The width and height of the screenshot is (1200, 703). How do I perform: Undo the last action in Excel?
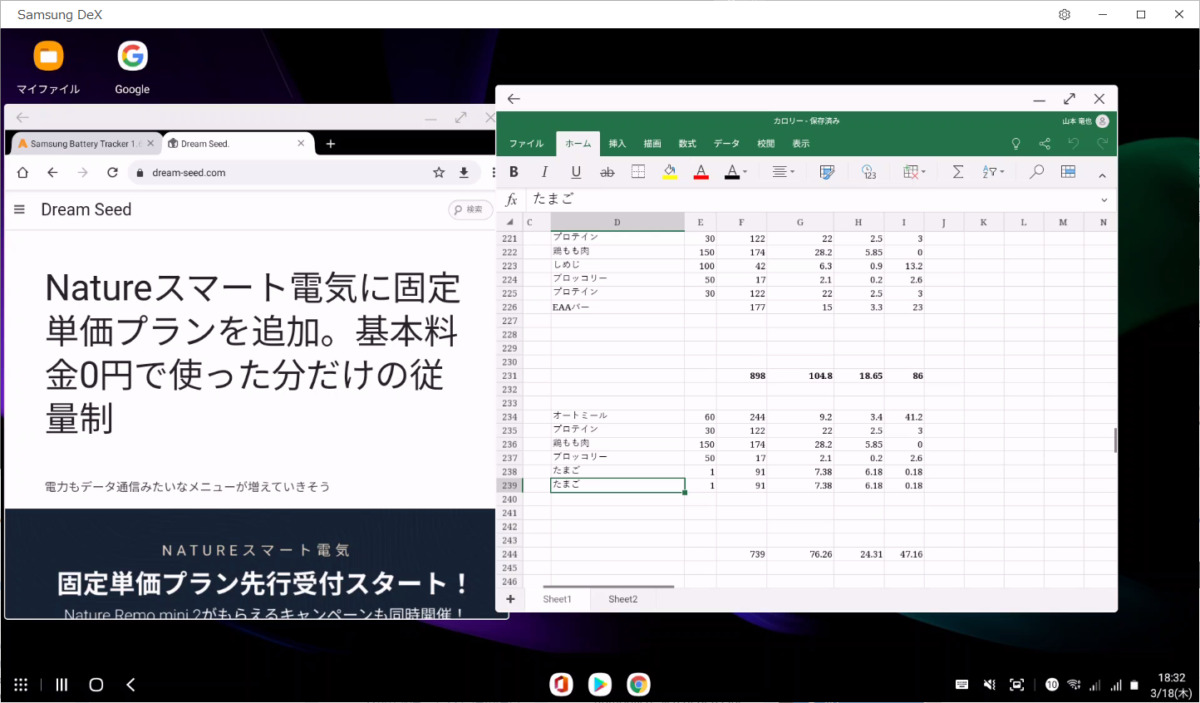[1074, 144]
